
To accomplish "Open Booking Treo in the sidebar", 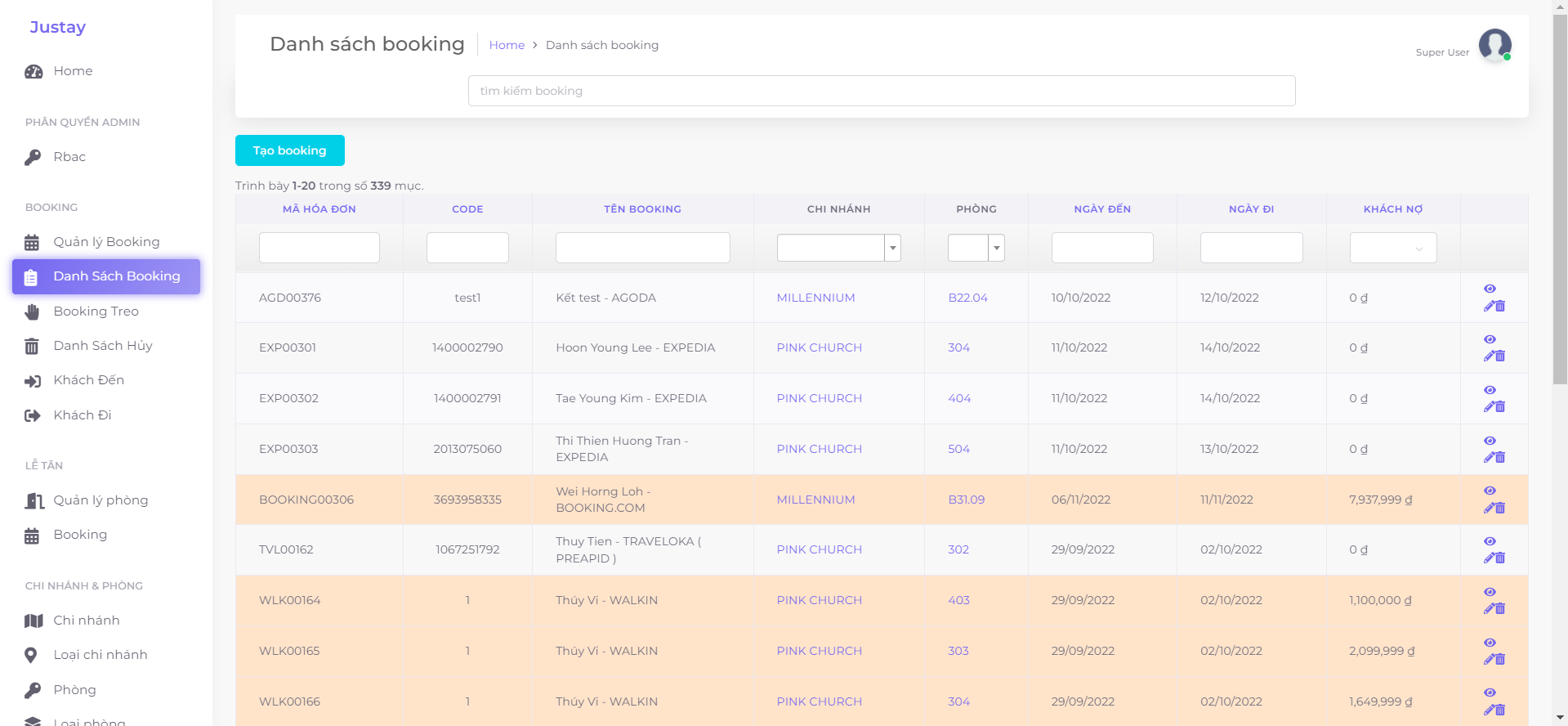I will pyautogui.click(x=96, y=311).
